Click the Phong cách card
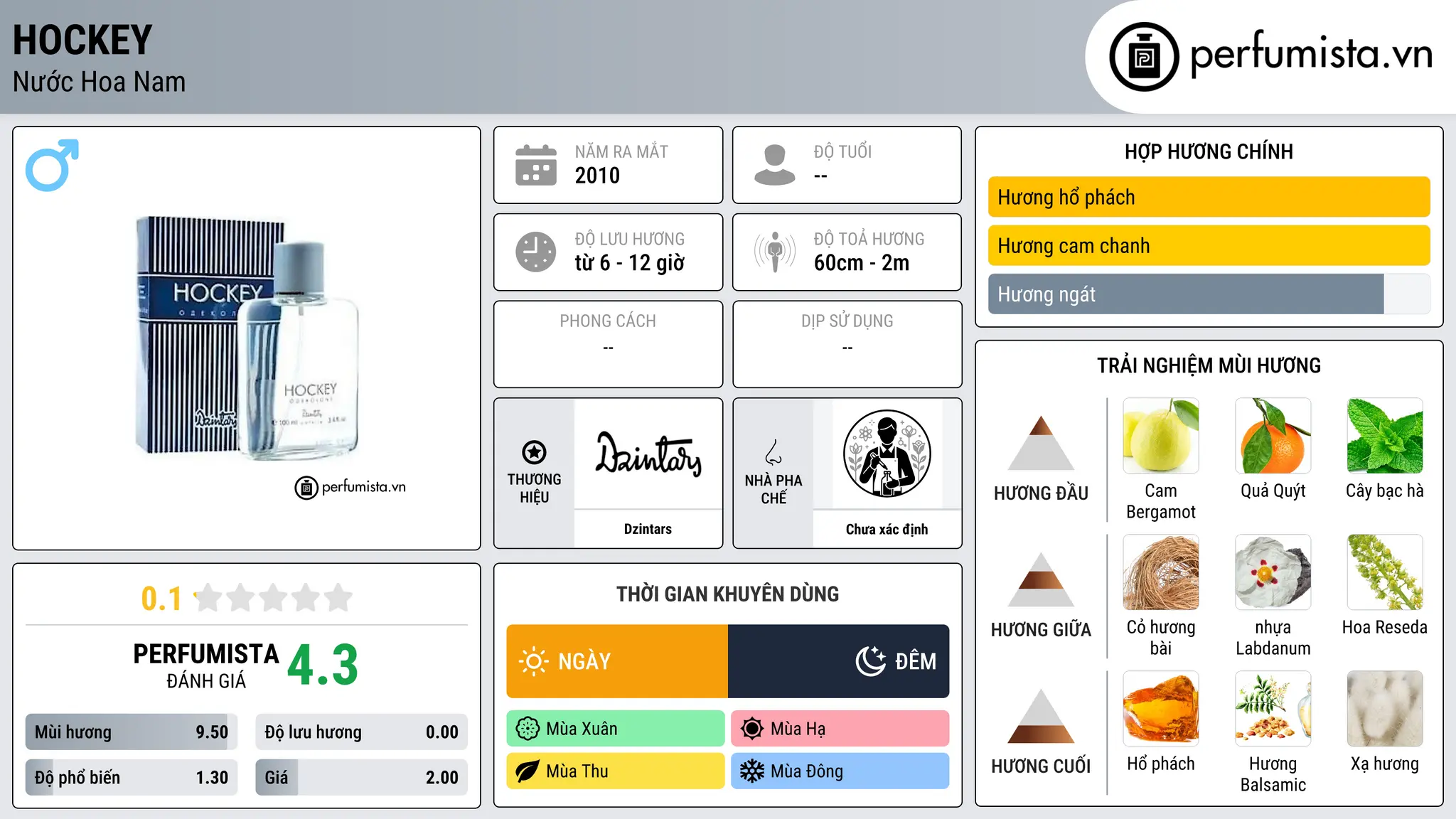 coord(608,344)
